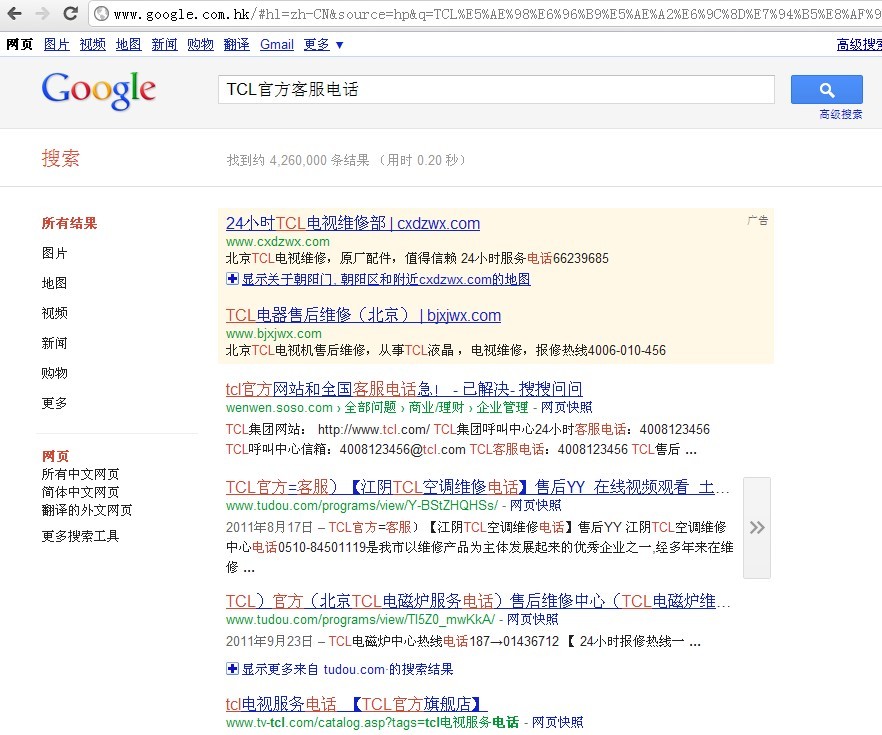
Task: Open 网页快照 for Y-BStZHQHSs tudou result
Action: coord(536,506)
